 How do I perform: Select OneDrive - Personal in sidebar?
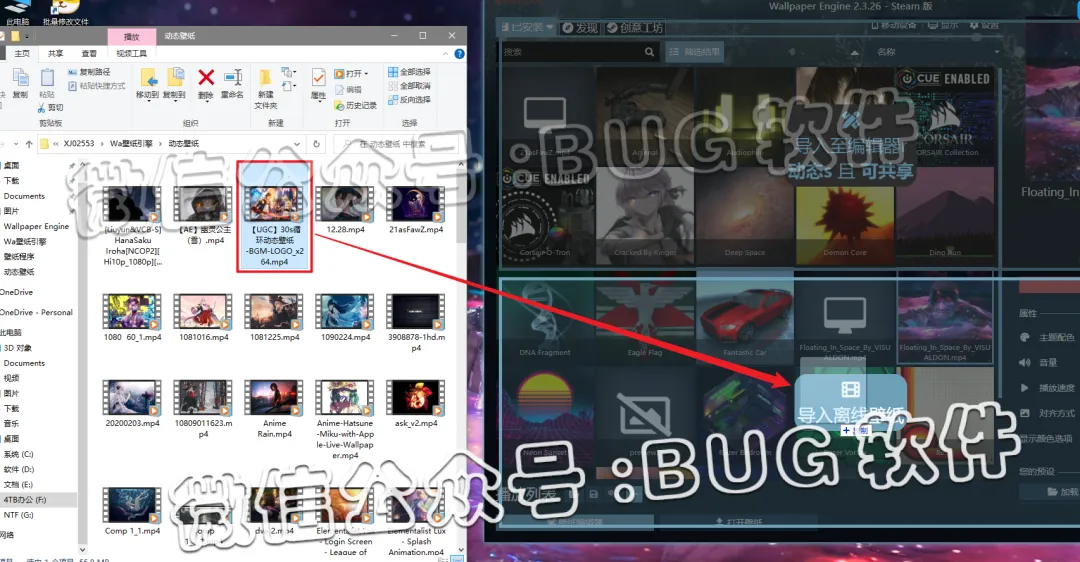click(x=37, y=312)
